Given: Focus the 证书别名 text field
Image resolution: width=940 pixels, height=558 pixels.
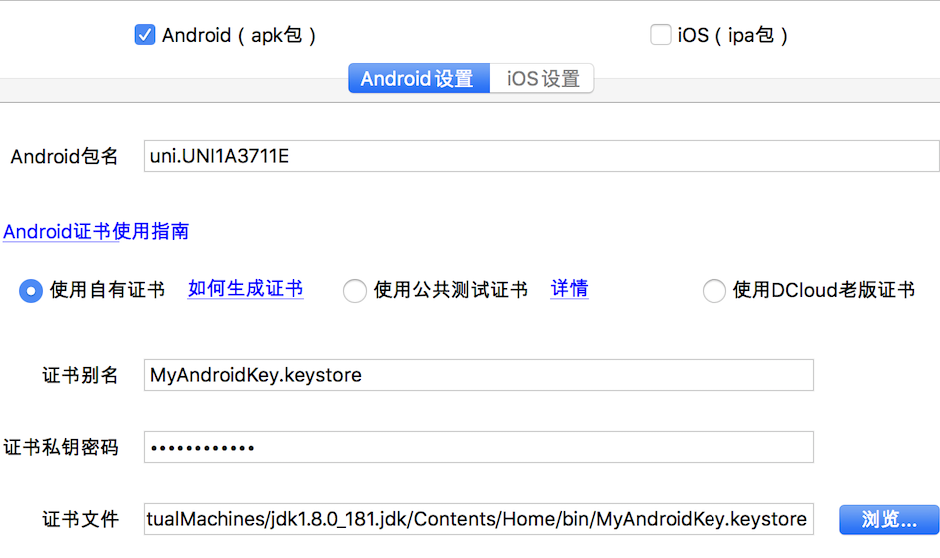Looking at the screenshot, I should (478, 375).
